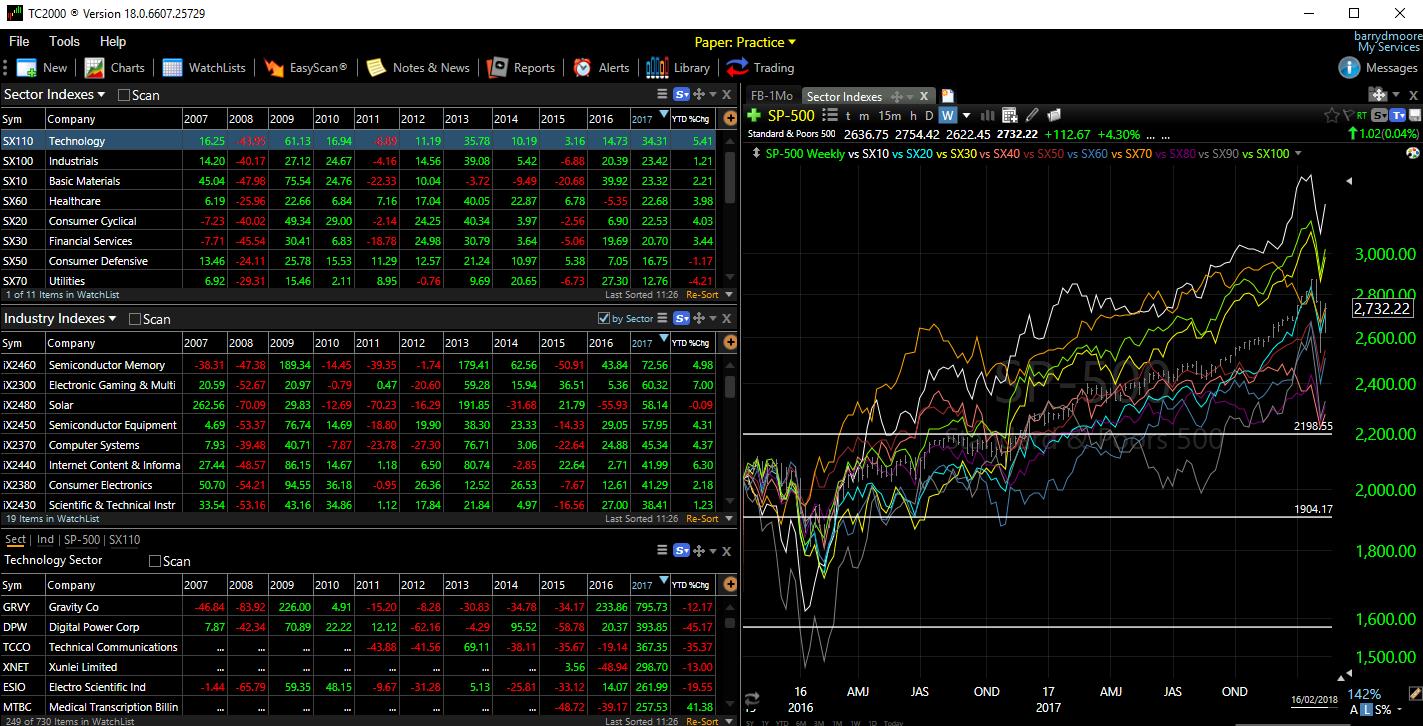1423x726 pixels.
Task: Enable Scan checkbox in Technology Sector panel
Action: pos(155,561)
